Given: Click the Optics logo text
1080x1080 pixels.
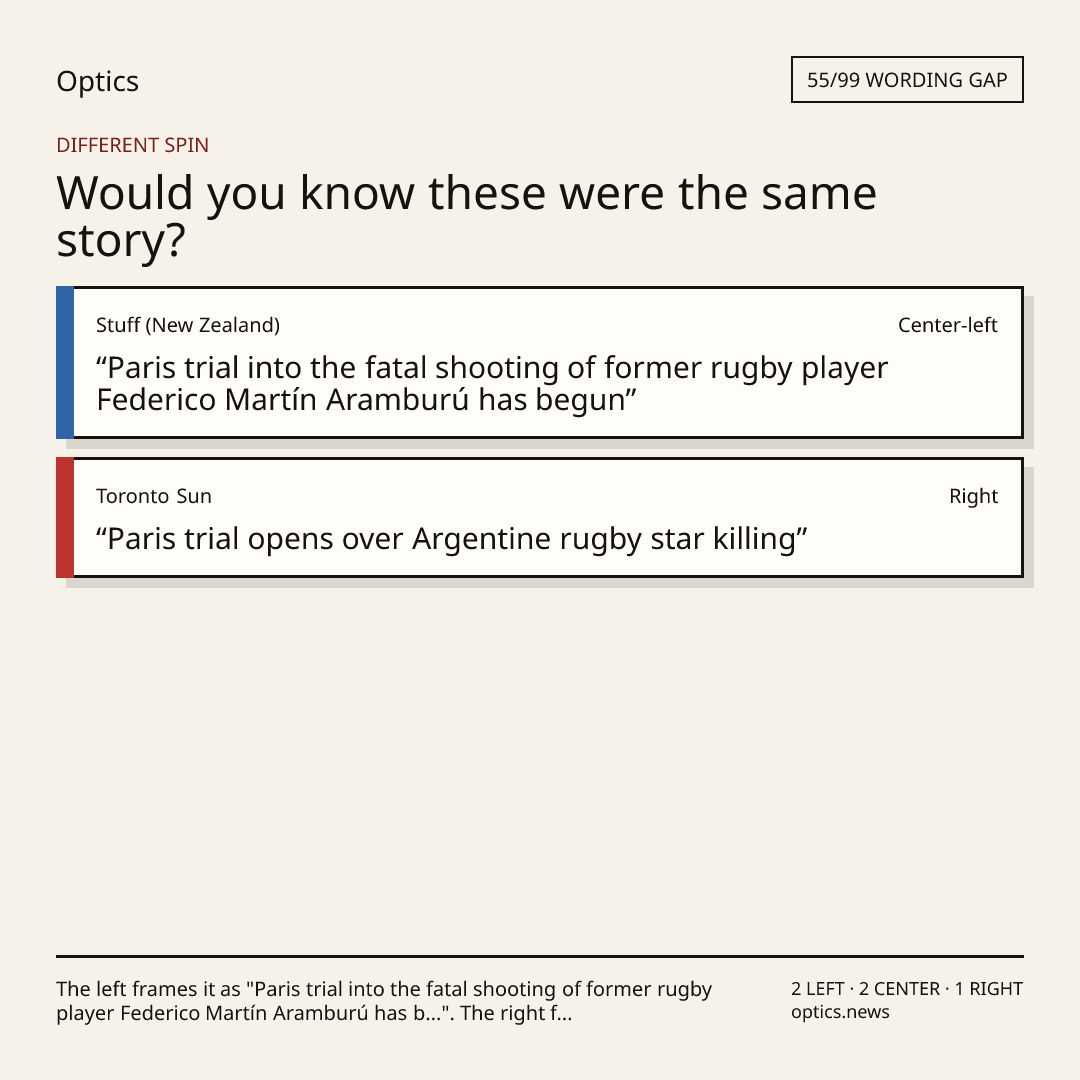Looking at the screenshot, I should tap(97, 81).
